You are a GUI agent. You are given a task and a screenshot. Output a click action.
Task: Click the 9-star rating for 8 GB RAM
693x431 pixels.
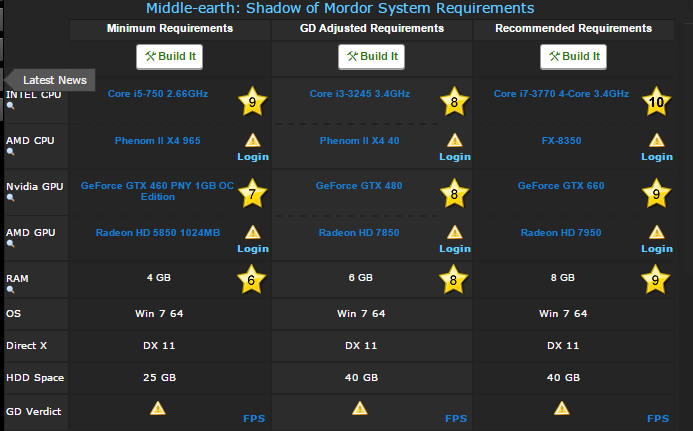click(655, 280)
